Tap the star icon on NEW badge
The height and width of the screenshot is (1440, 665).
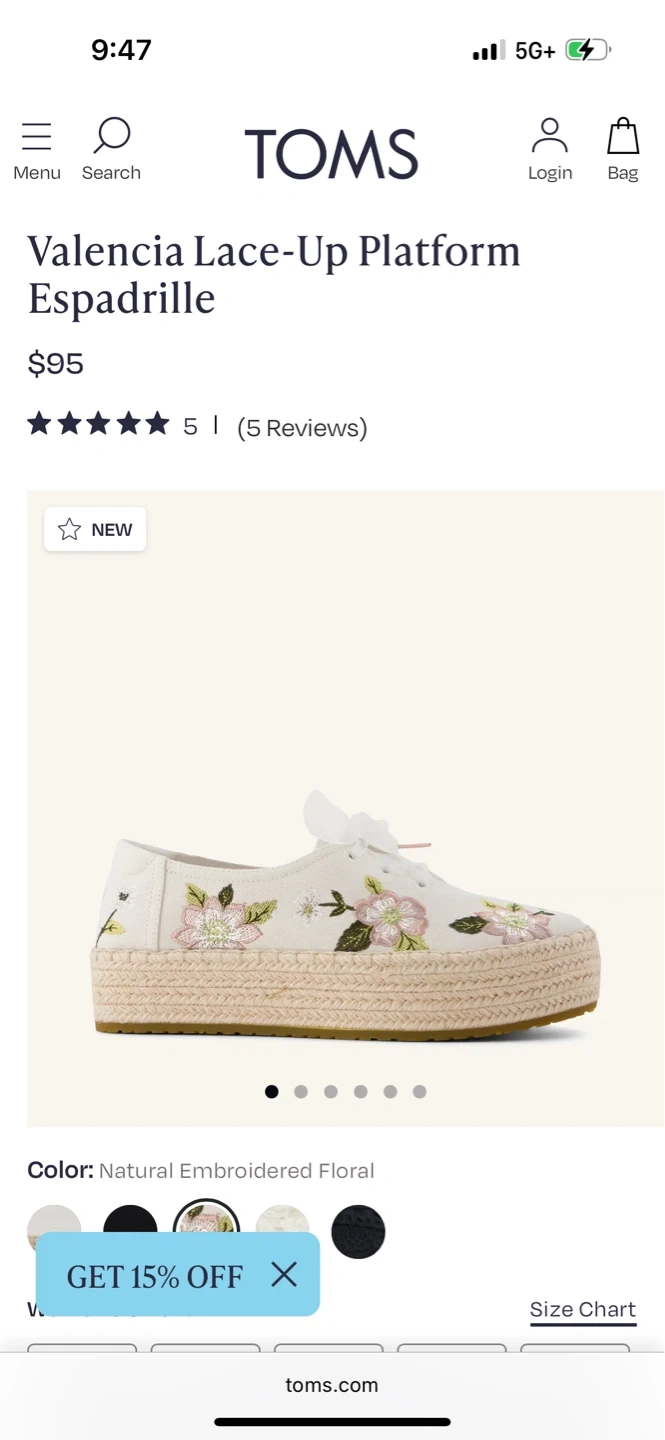(x=69, y=530)
